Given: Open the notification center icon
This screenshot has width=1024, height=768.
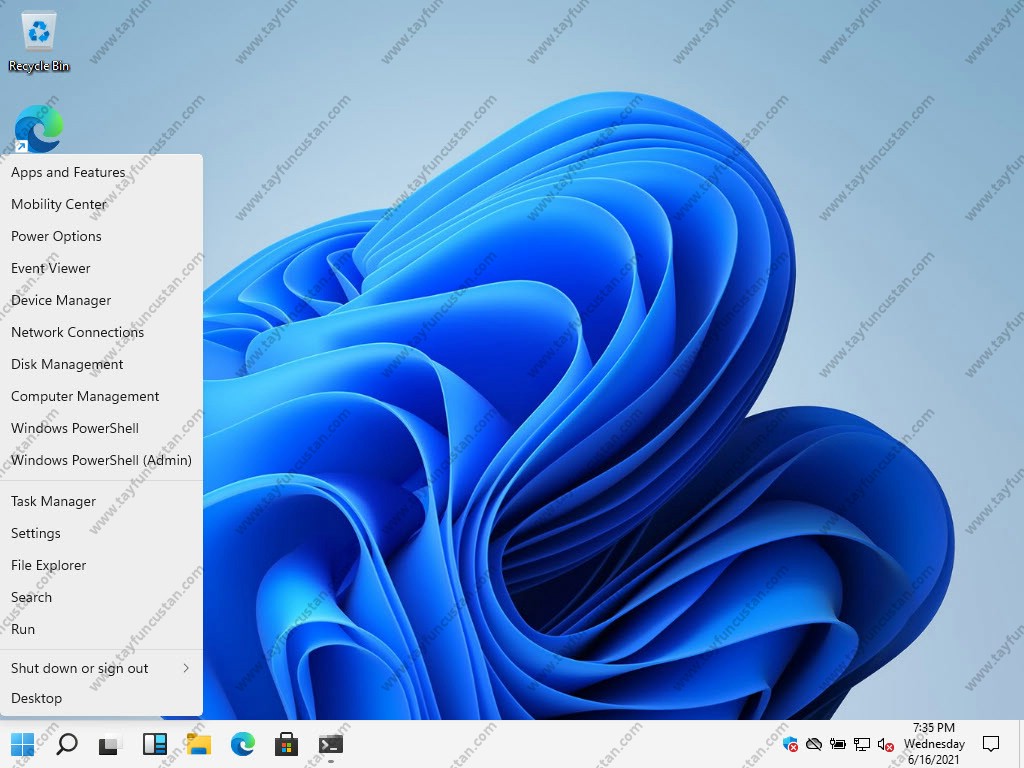Looking at the screenshot, I should pyautogui.click(x=991, y=744).
